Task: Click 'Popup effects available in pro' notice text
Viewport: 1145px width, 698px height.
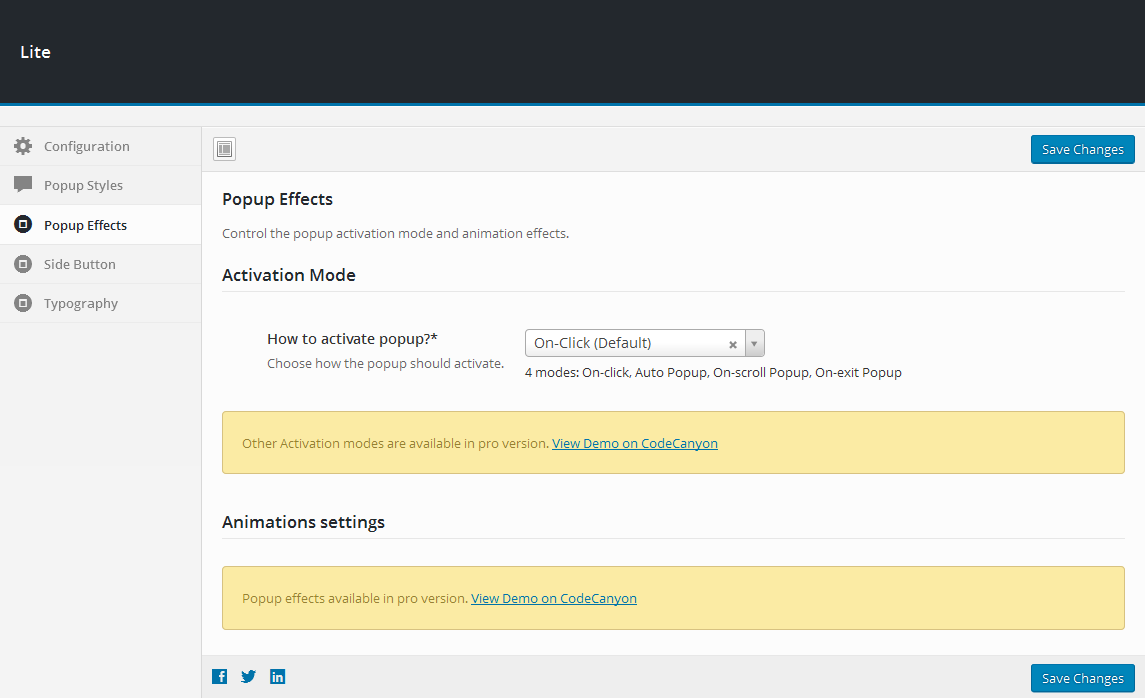Action: (355, 598)
